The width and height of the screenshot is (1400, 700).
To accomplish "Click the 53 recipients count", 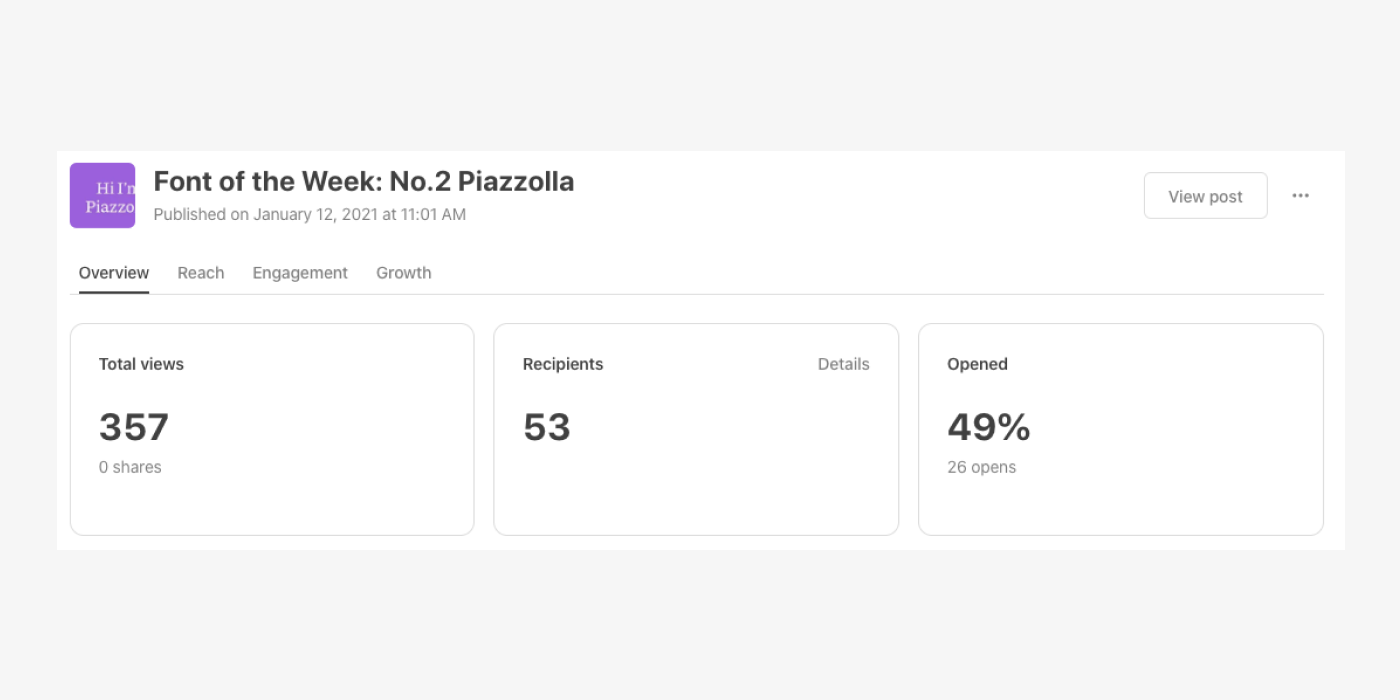I will pyautogui.click(x=546, y=427).
